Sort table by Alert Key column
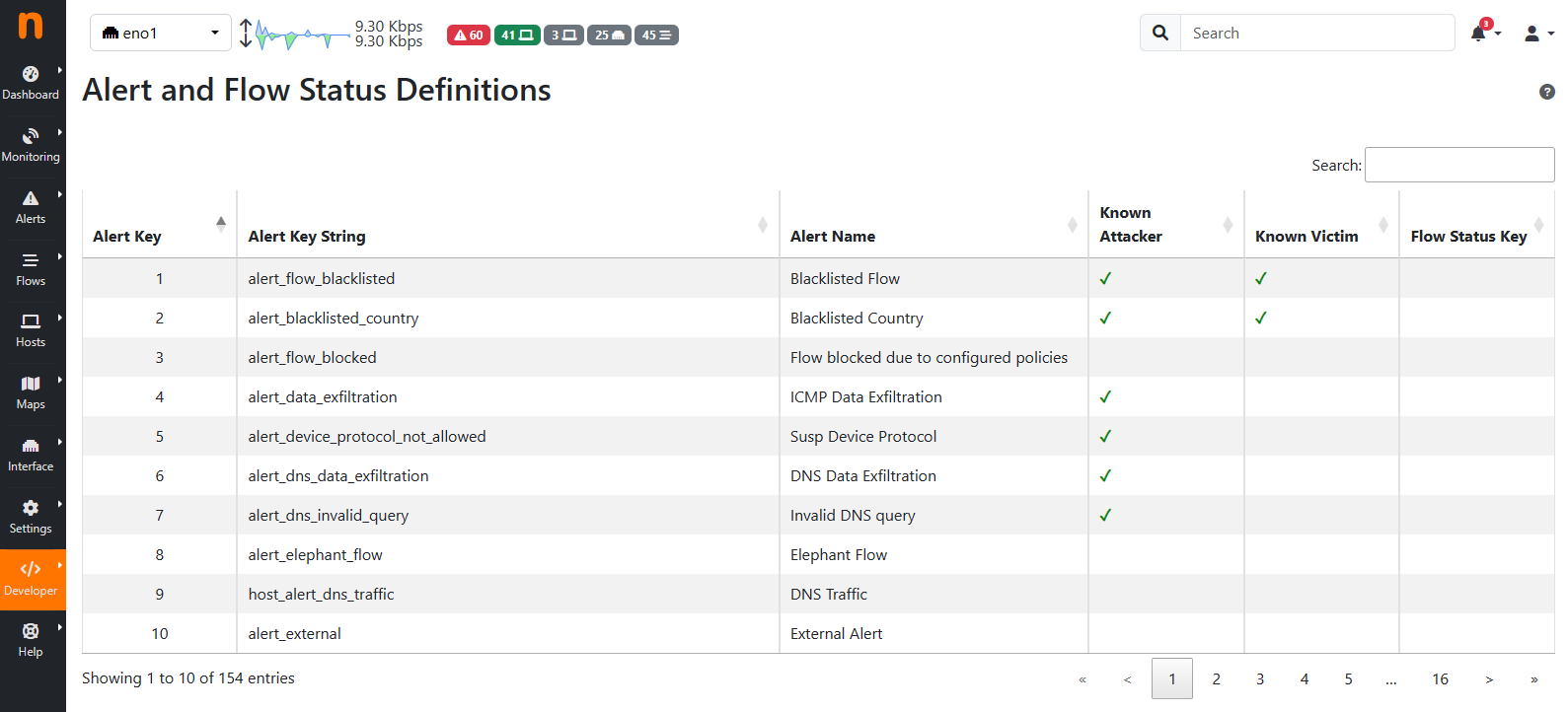 [x=159, y=225]
